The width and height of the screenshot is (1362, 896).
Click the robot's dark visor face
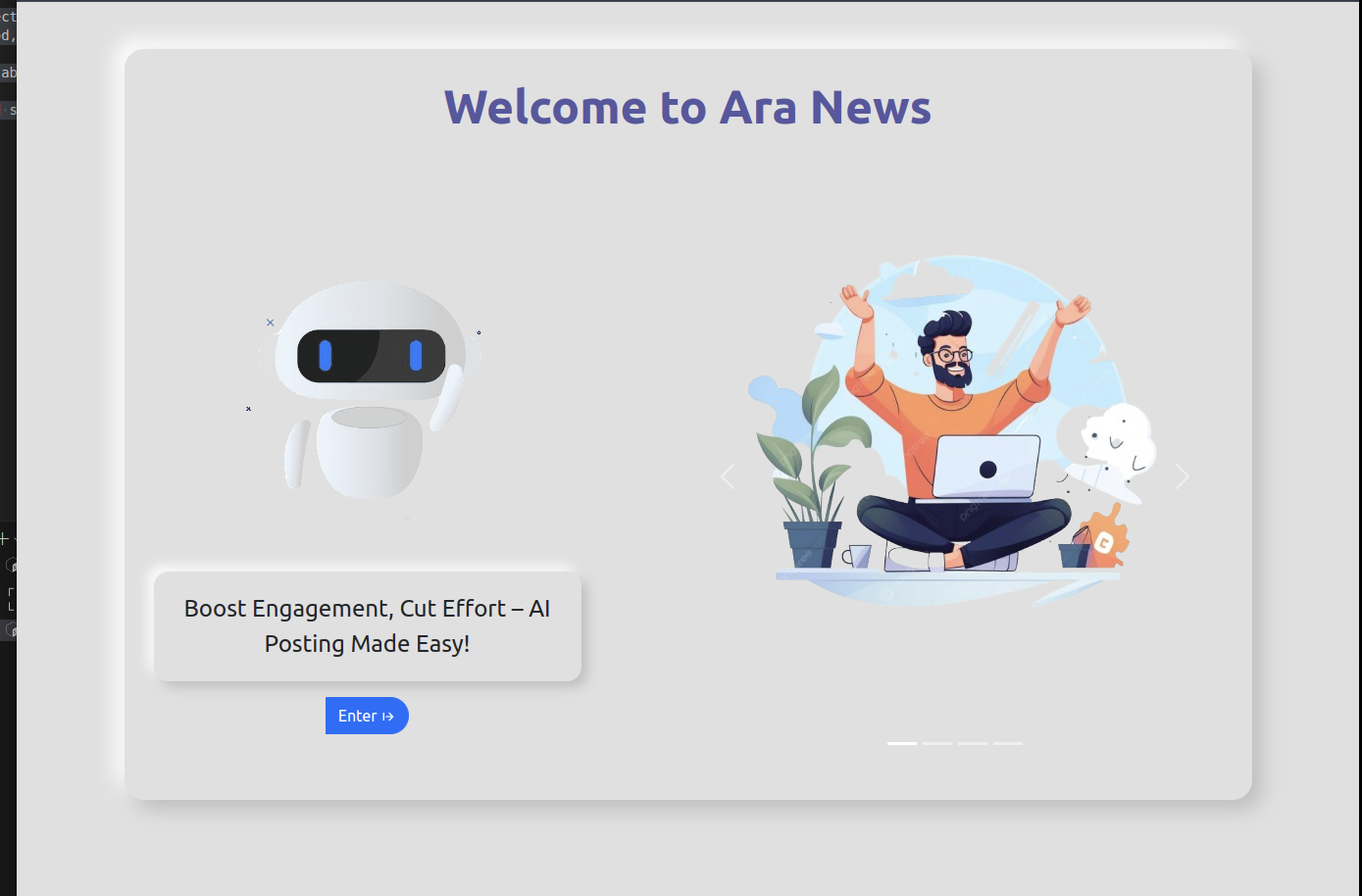coord(372,356)
